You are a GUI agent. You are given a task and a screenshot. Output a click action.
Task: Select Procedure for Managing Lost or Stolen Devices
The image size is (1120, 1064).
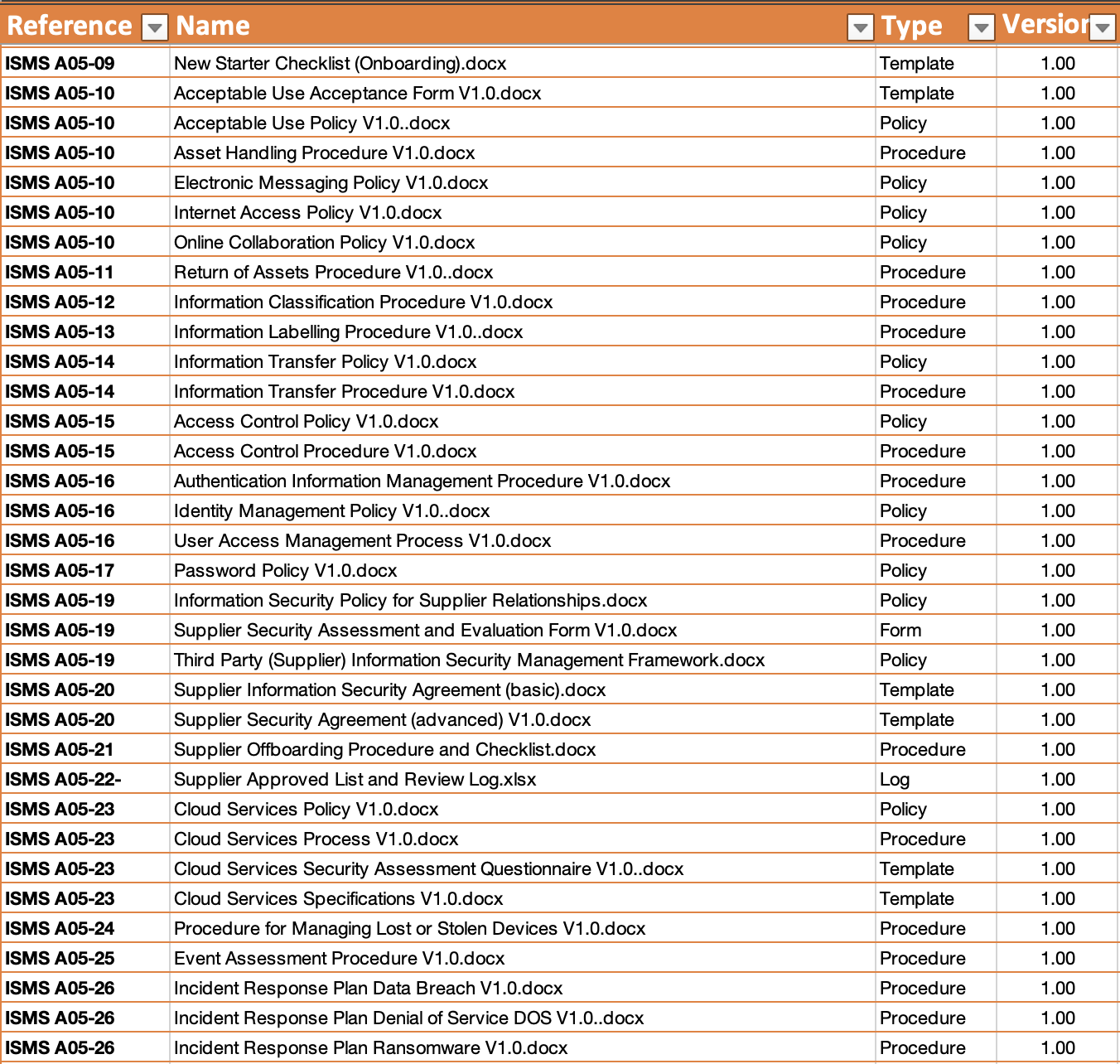tap(523, 928)
